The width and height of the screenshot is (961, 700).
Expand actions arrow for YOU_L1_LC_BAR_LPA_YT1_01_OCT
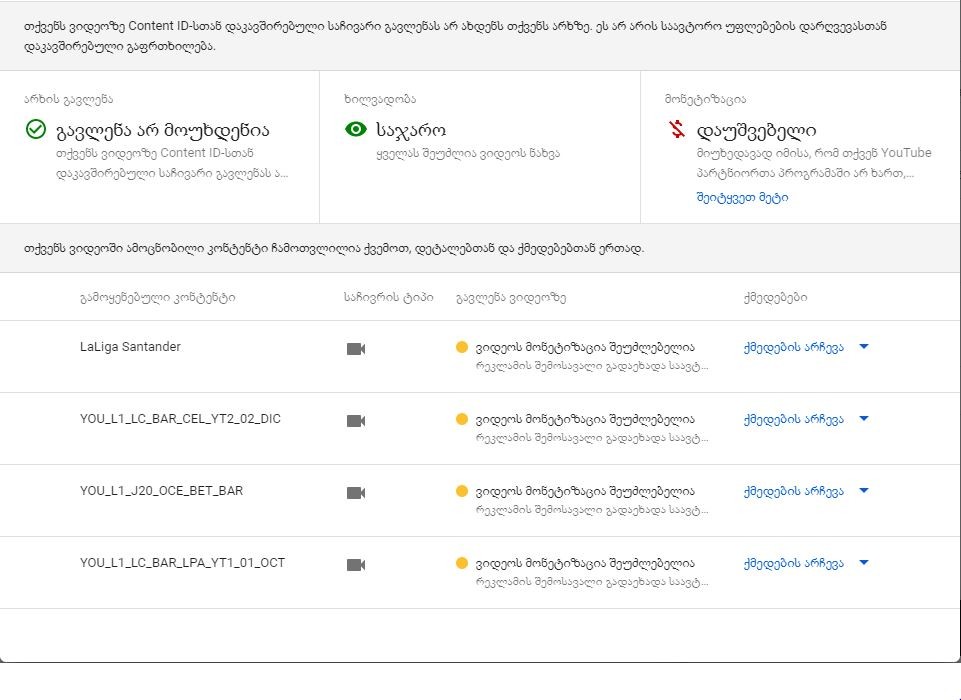point(864,563)
